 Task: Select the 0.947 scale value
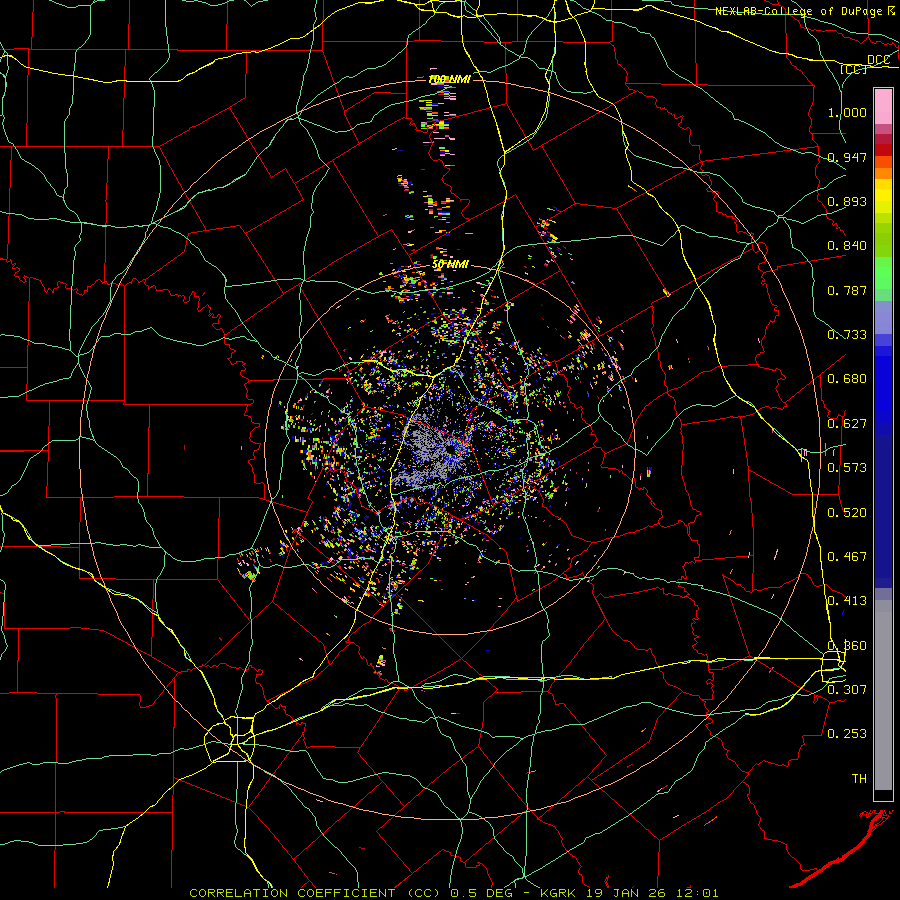click(847, 157)
